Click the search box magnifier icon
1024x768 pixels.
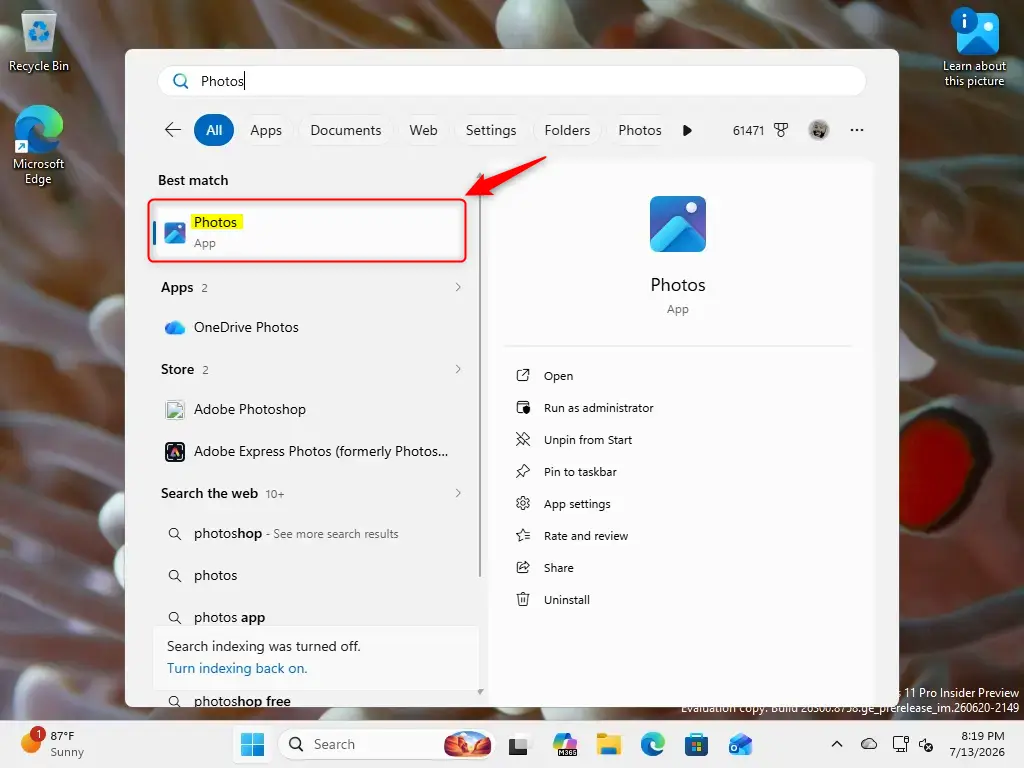(x=180, y=81)
